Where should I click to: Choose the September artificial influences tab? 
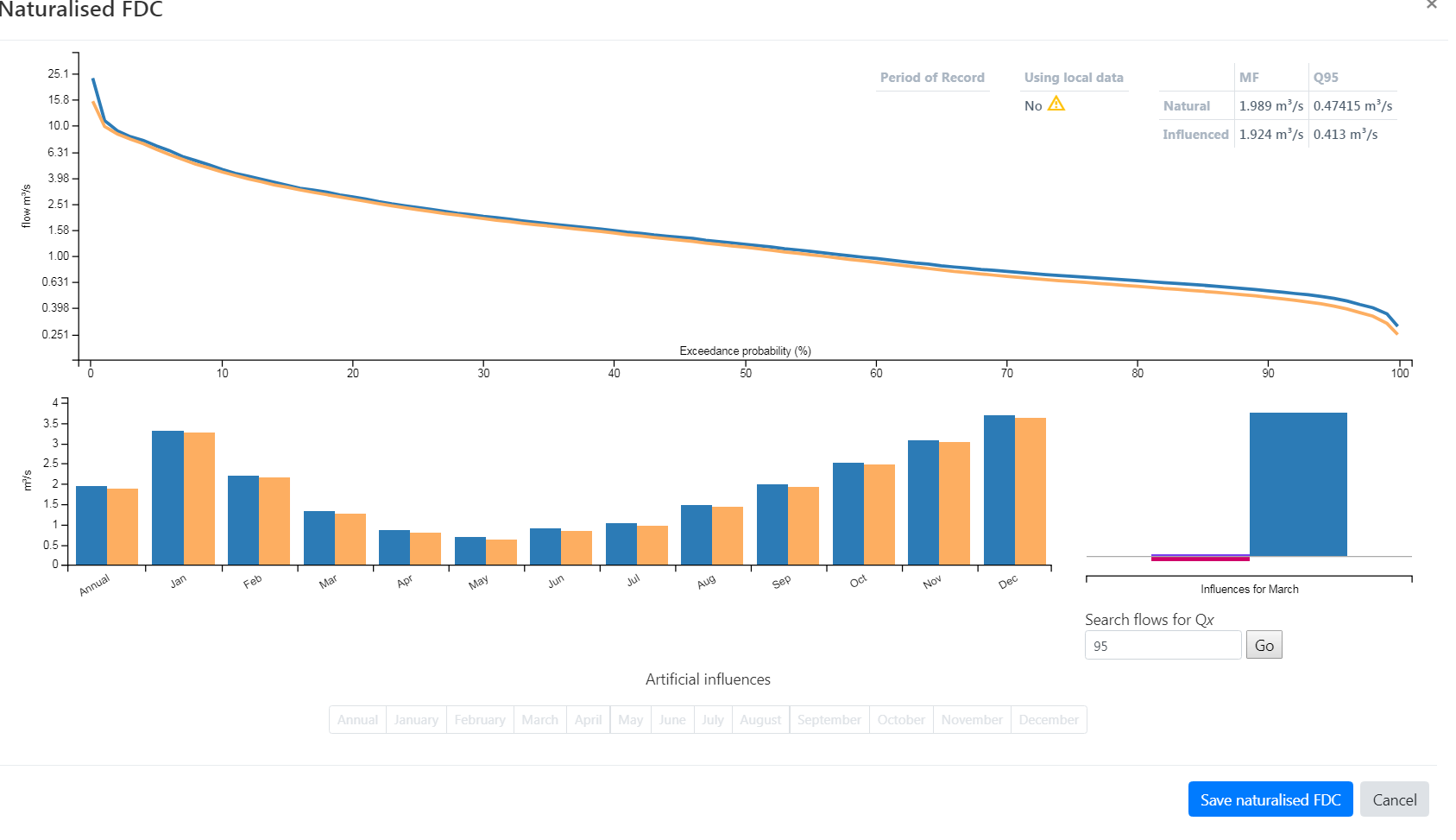[x=829, y=720]
